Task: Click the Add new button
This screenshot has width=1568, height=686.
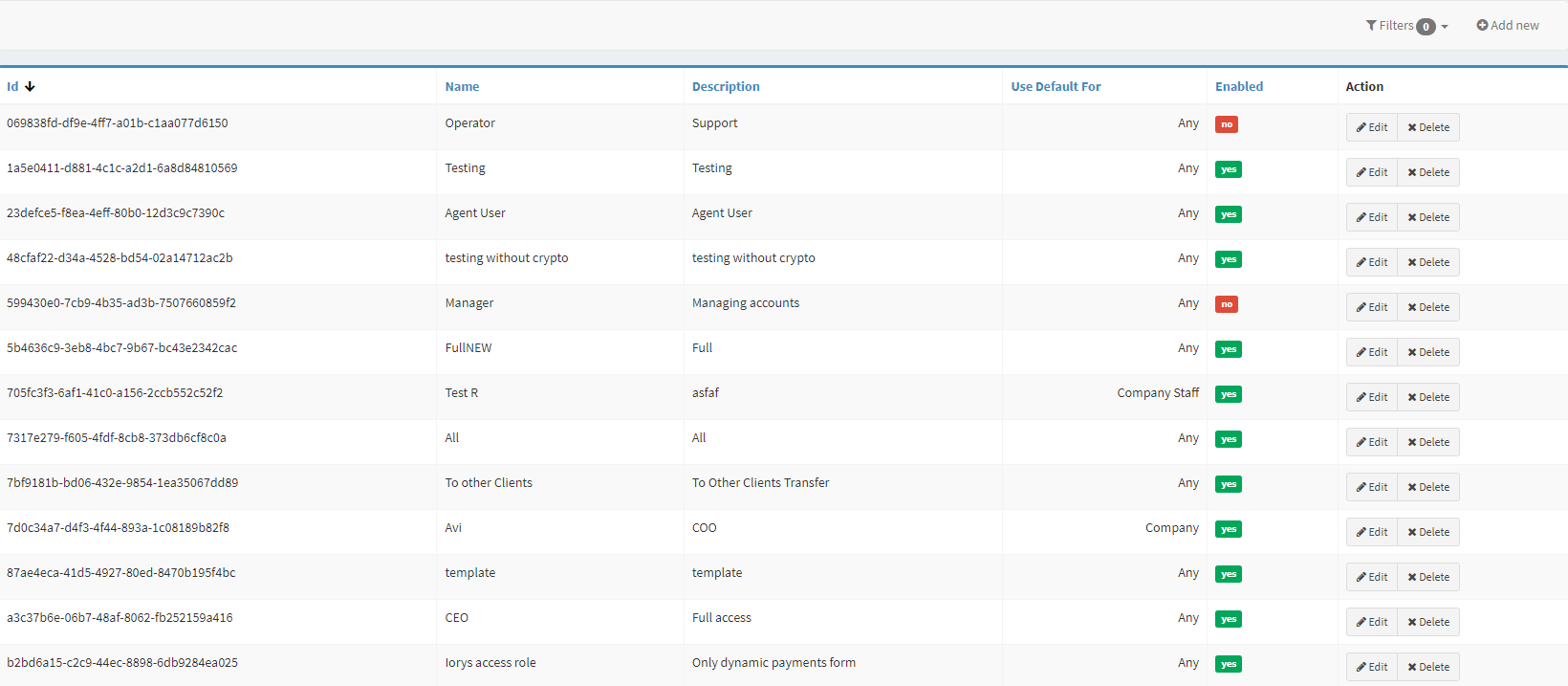Action: click(1508, 26)
